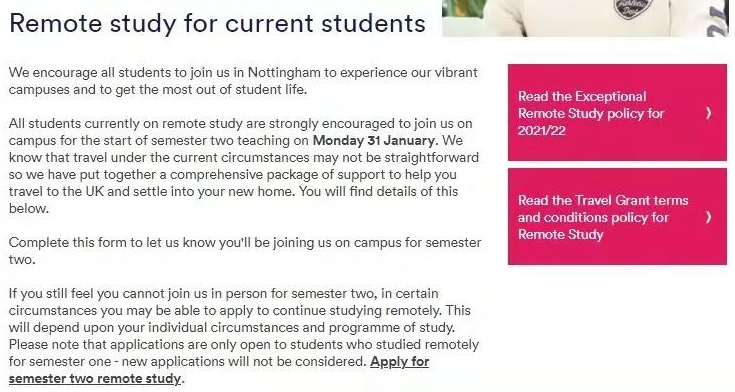
Task: Click the chevron on Travel Grant terms button
Action: point(708,217)
